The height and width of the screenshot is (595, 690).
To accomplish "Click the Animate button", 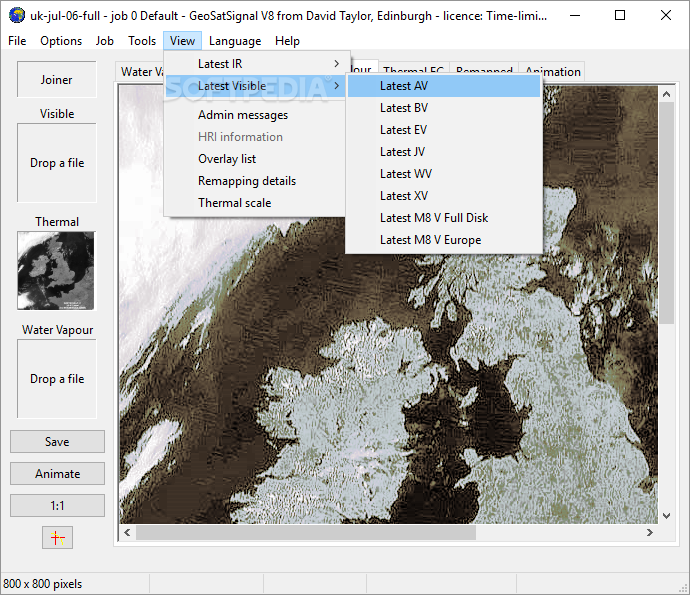I will tap(57, 474).
